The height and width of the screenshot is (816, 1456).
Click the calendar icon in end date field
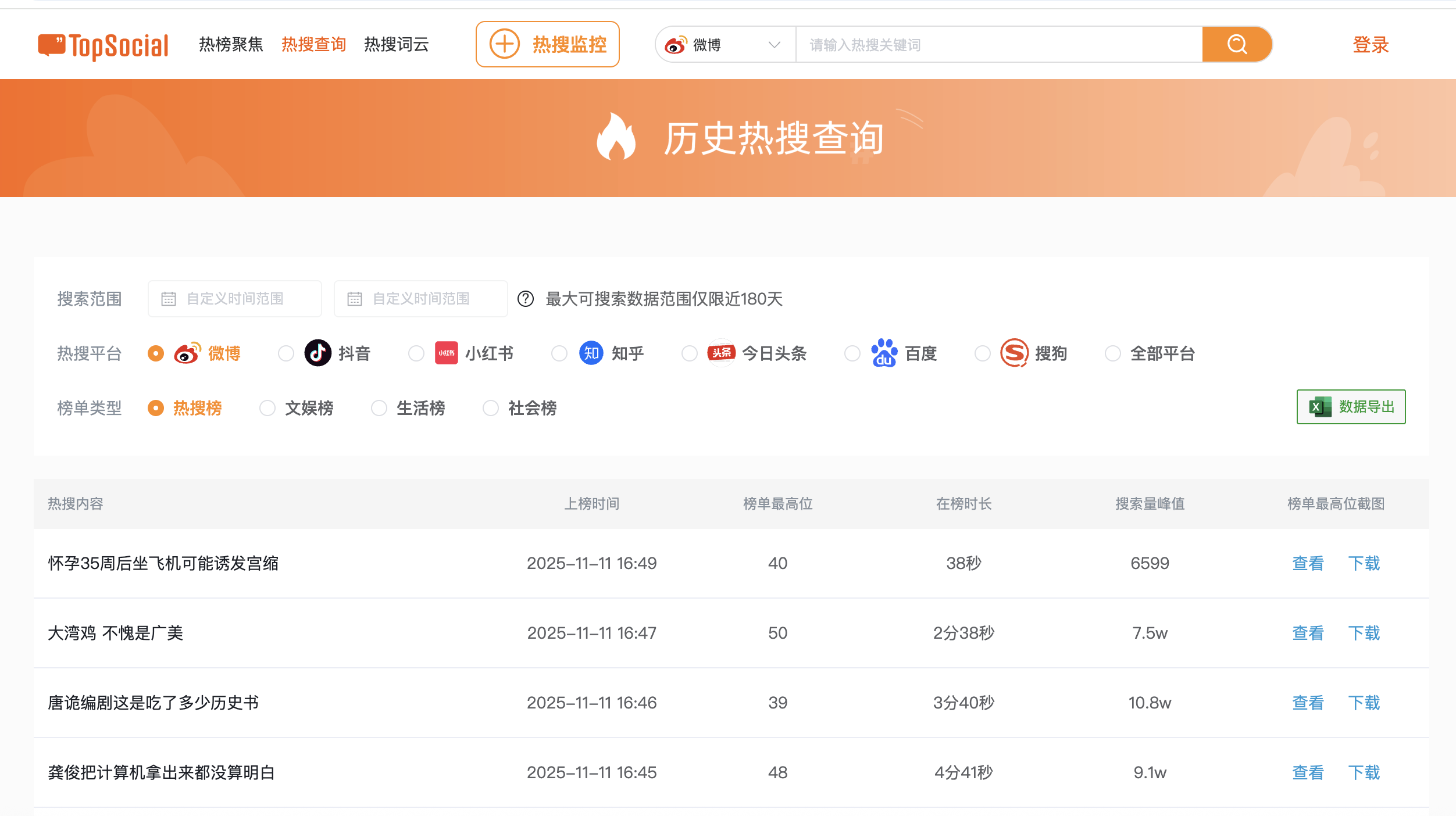pyautogui.click(x=355, y=299)
